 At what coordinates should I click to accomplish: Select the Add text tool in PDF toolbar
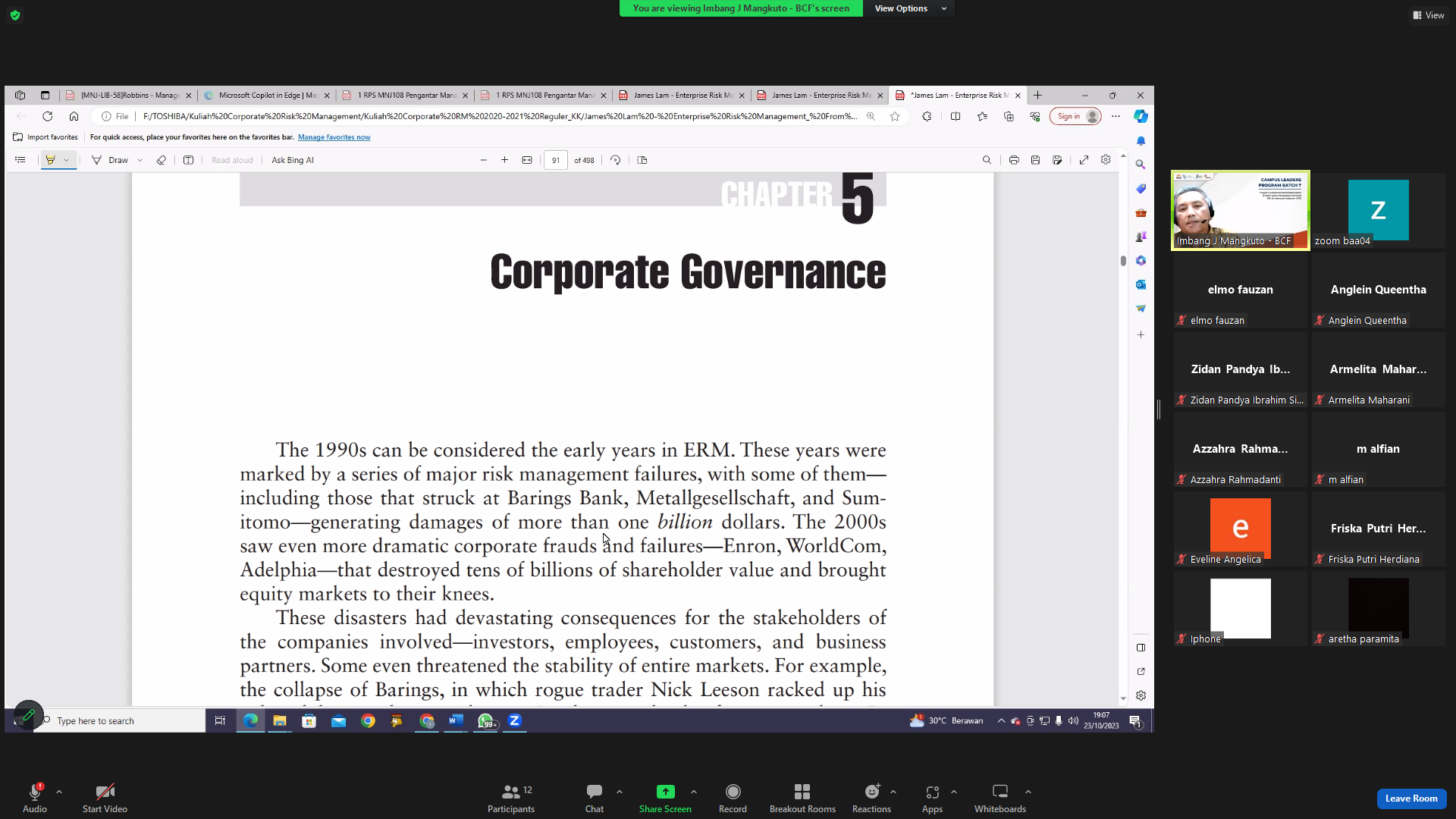pos(188,160)
